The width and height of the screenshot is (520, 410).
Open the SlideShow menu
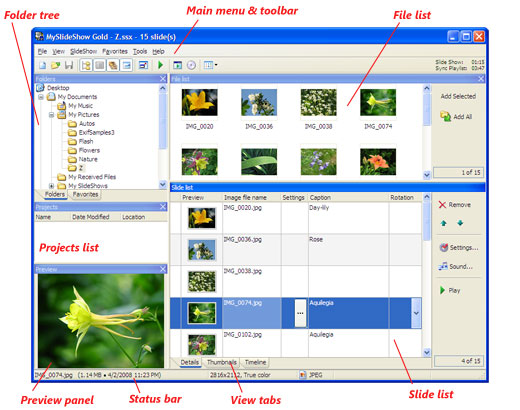pos(83,51)
